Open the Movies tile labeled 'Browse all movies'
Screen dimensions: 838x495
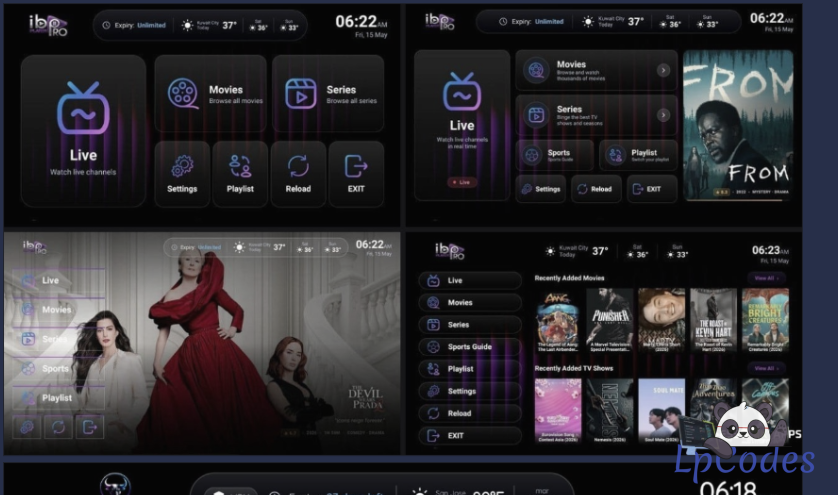[x=211, y=94]
